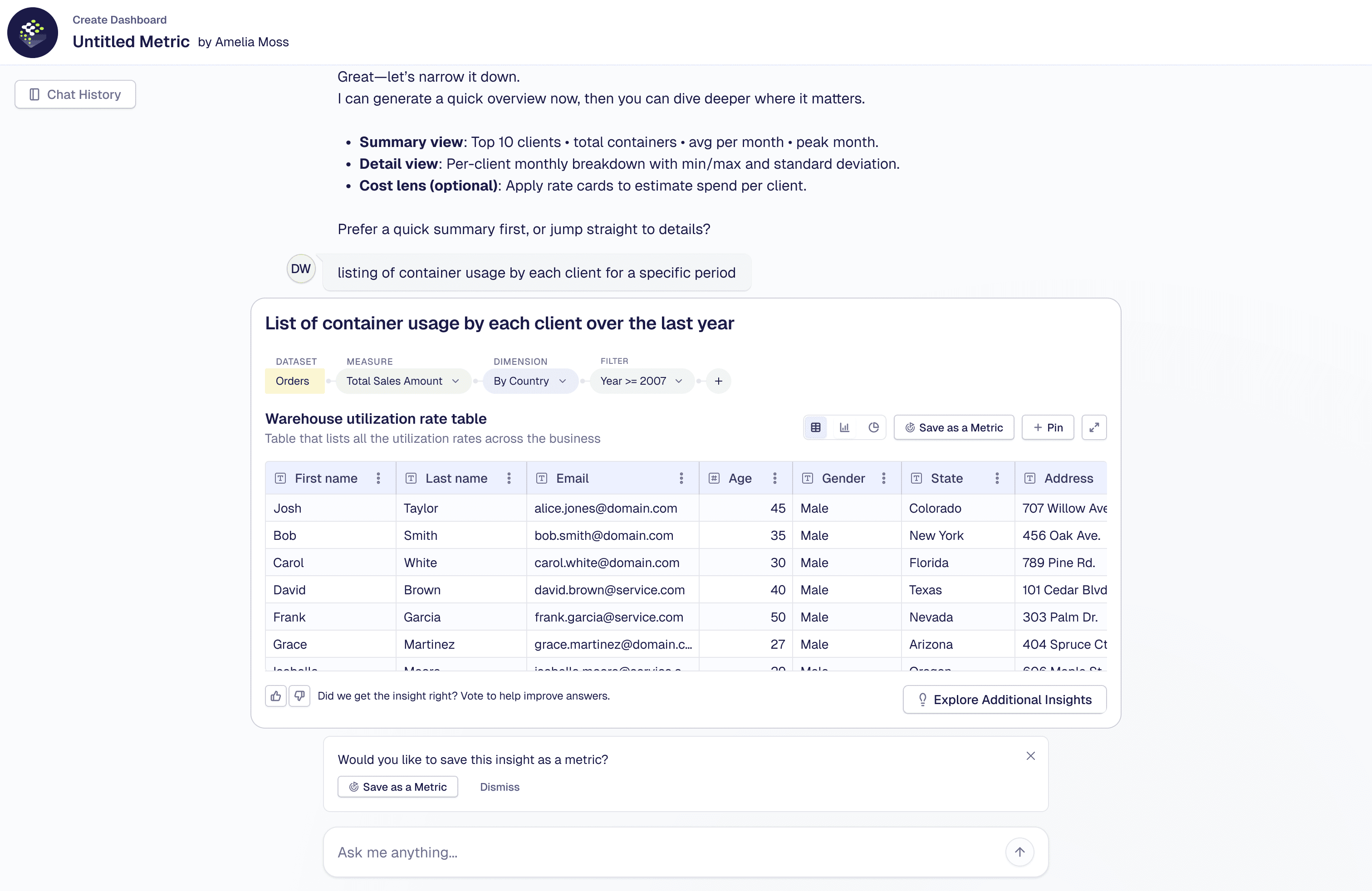
Task: Open Year >= 2007 filter dropdown
Action: click(x=641, y=381)
